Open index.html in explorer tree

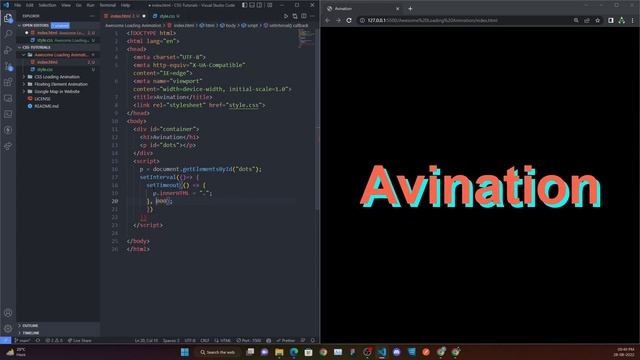[47, 62]
